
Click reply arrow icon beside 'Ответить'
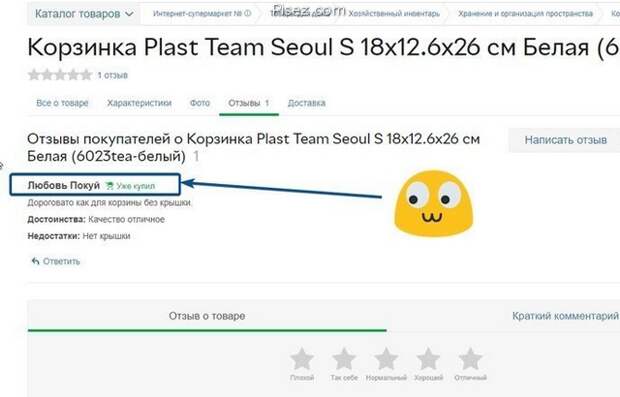[36, 261]
